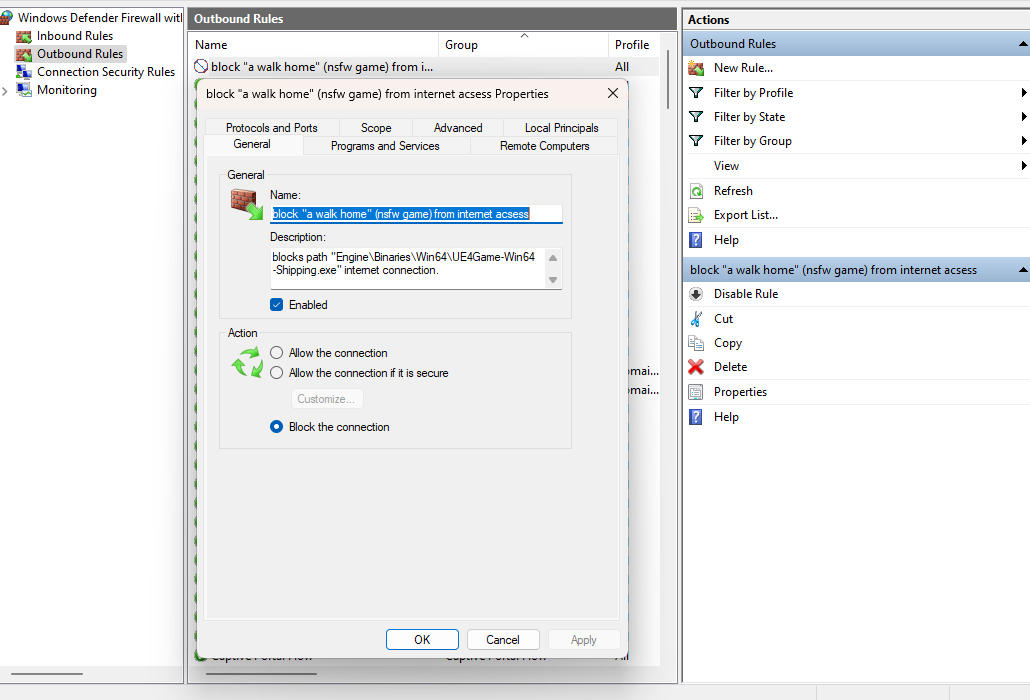Click the blocked rule icon in list row

(x=201, y=66)
